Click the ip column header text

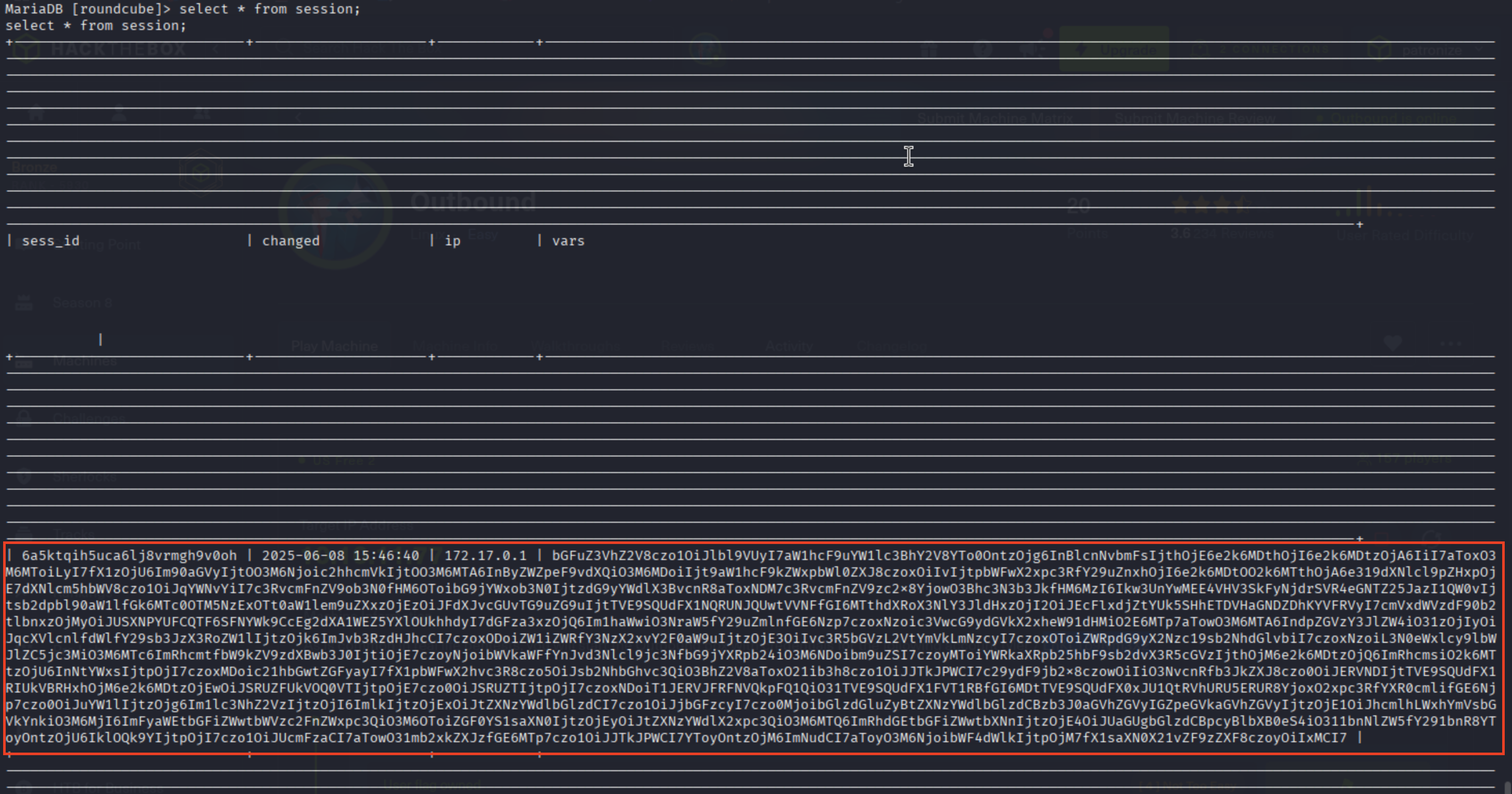click(x=452, y=241)
